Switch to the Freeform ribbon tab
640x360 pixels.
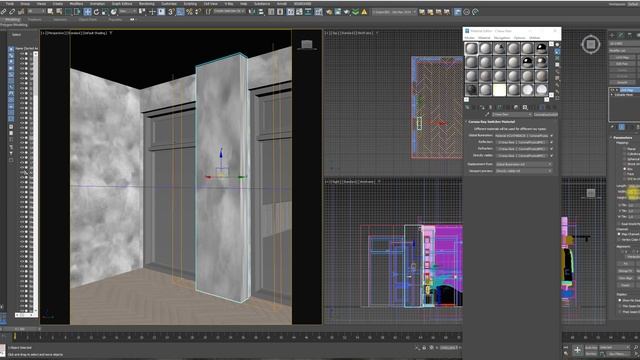point(35,19)
